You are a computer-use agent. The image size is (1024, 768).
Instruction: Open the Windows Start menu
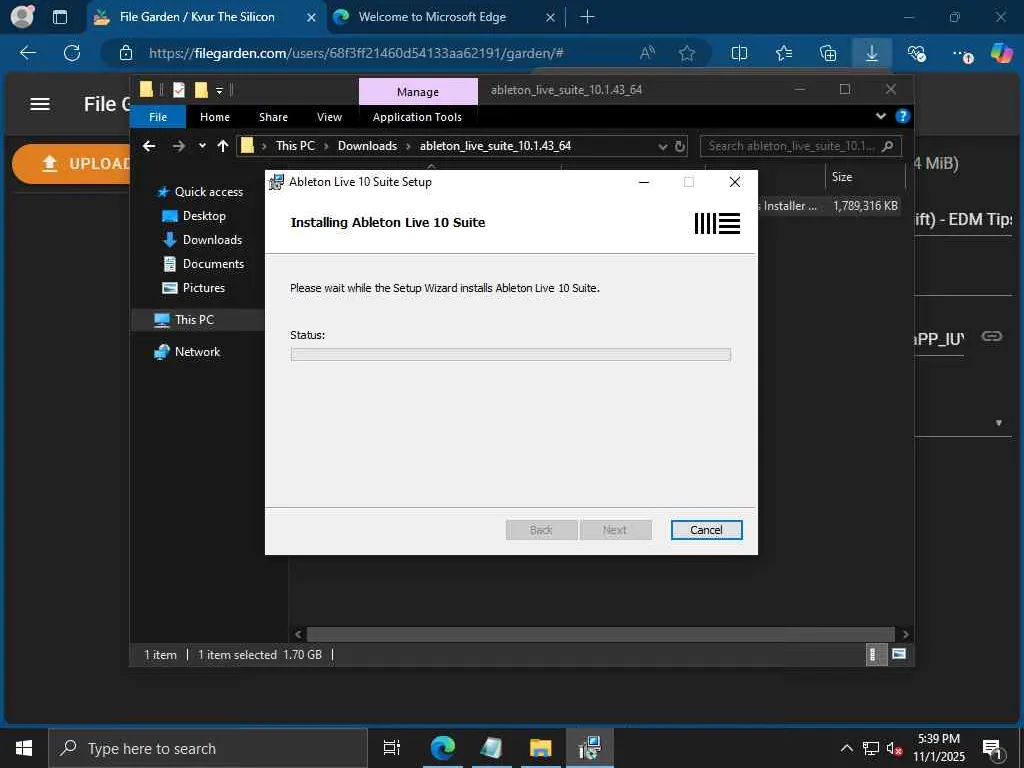[24, 748]
